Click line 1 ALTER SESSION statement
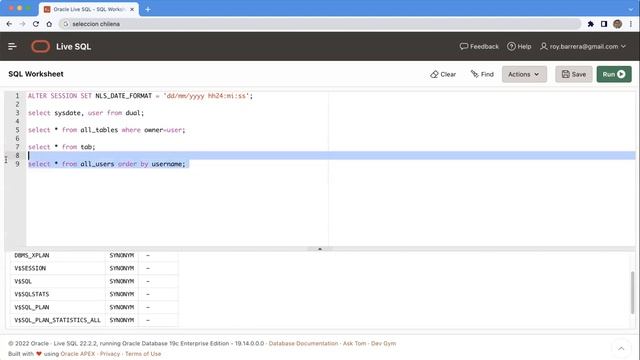 pyautogui.click(x=140, y=96)
